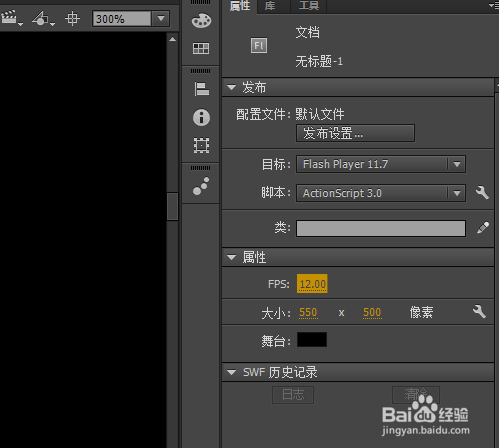Open the Motion Presets panel icon
This screenshot has width=499, height=448.
click(201, 186)
